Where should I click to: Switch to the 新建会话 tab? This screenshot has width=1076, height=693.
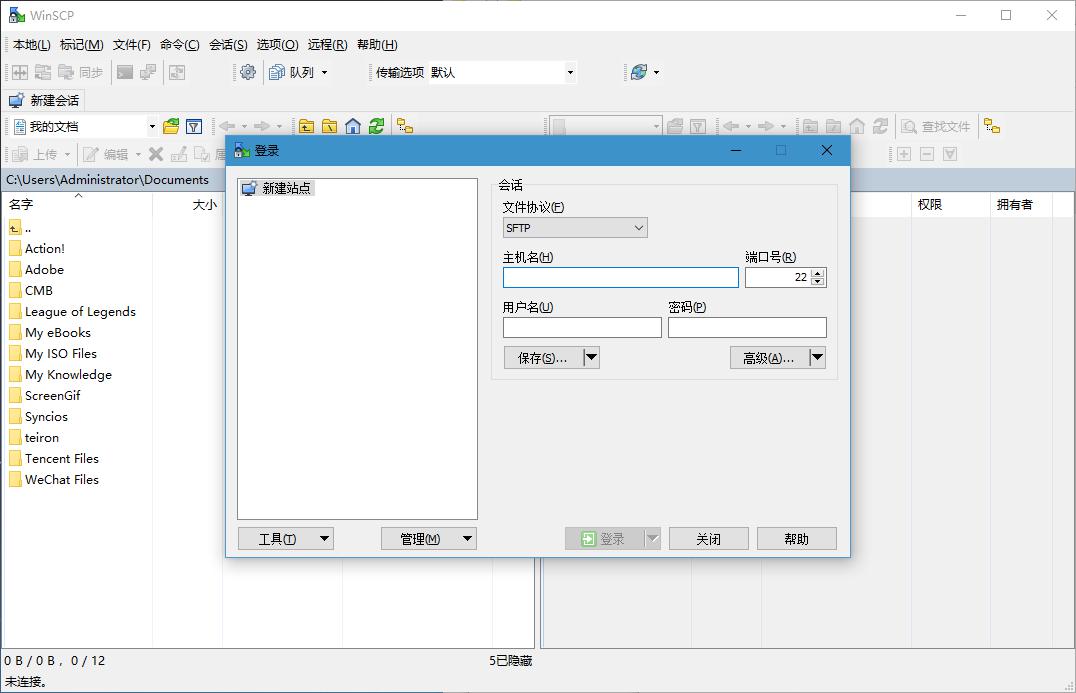coord(44,100)
